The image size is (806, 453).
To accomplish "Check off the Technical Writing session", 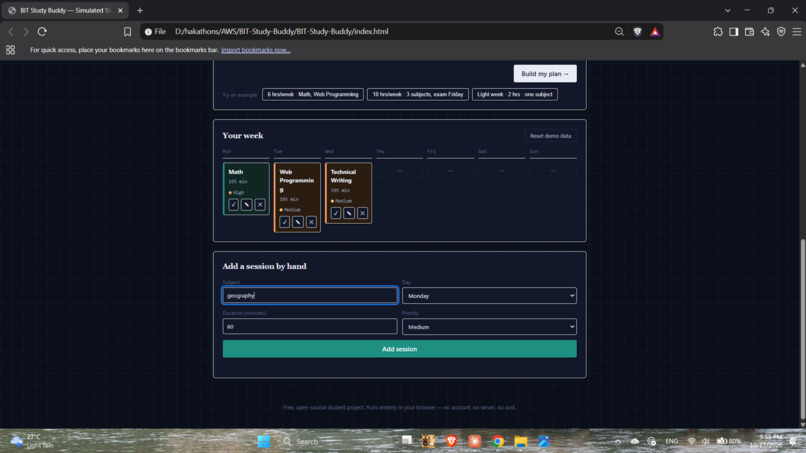I will (336, 213).
